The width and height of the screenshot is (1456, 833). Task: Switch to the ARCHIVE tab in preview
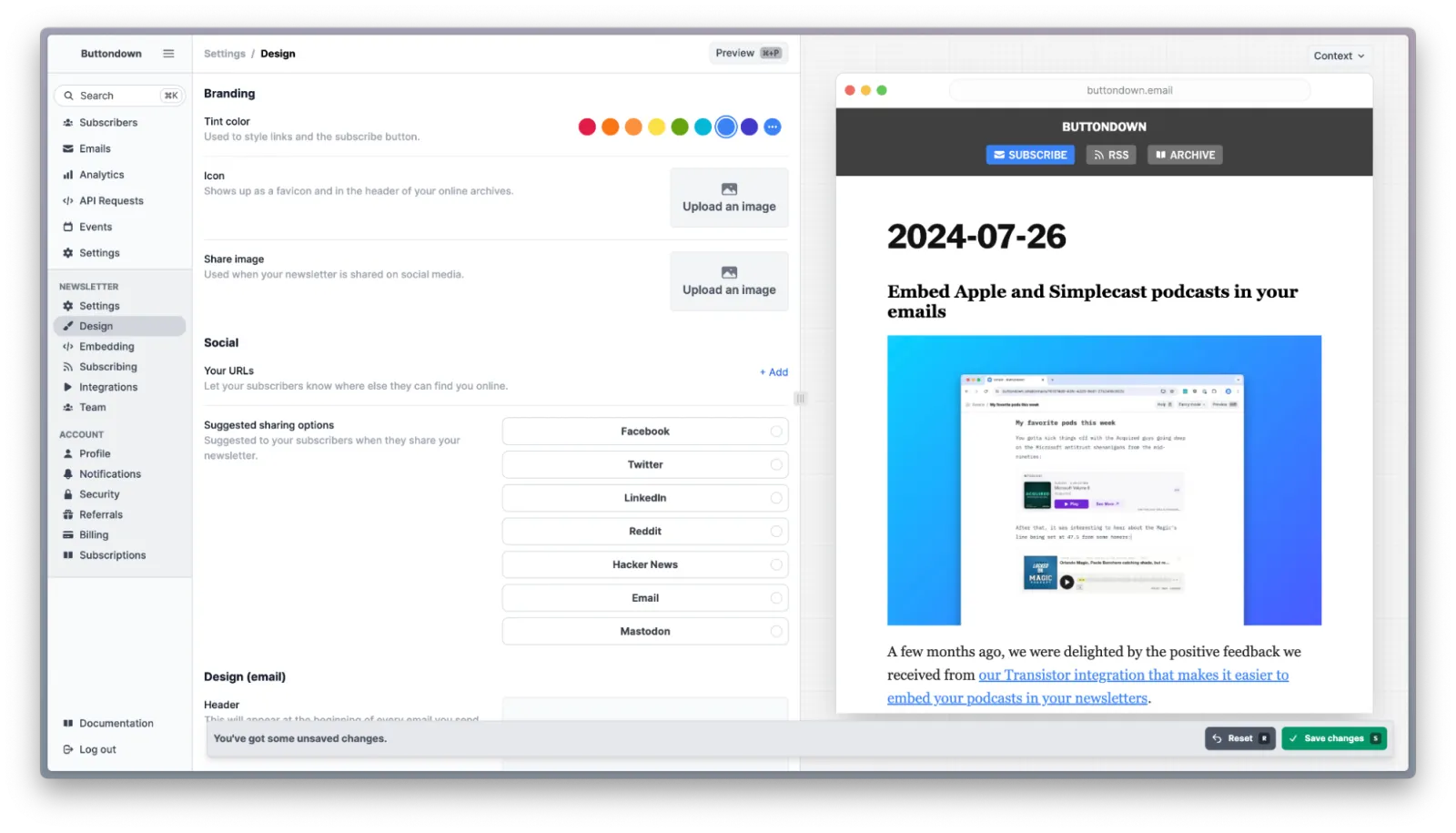[1185, 156]
